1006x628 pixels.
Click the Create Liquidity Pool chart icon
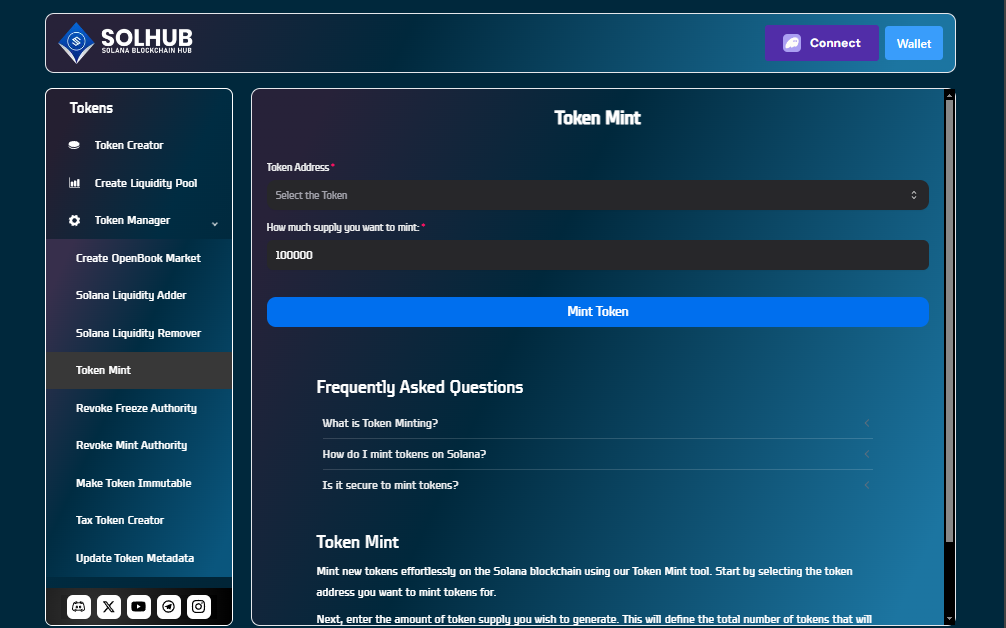click(74, 183)
